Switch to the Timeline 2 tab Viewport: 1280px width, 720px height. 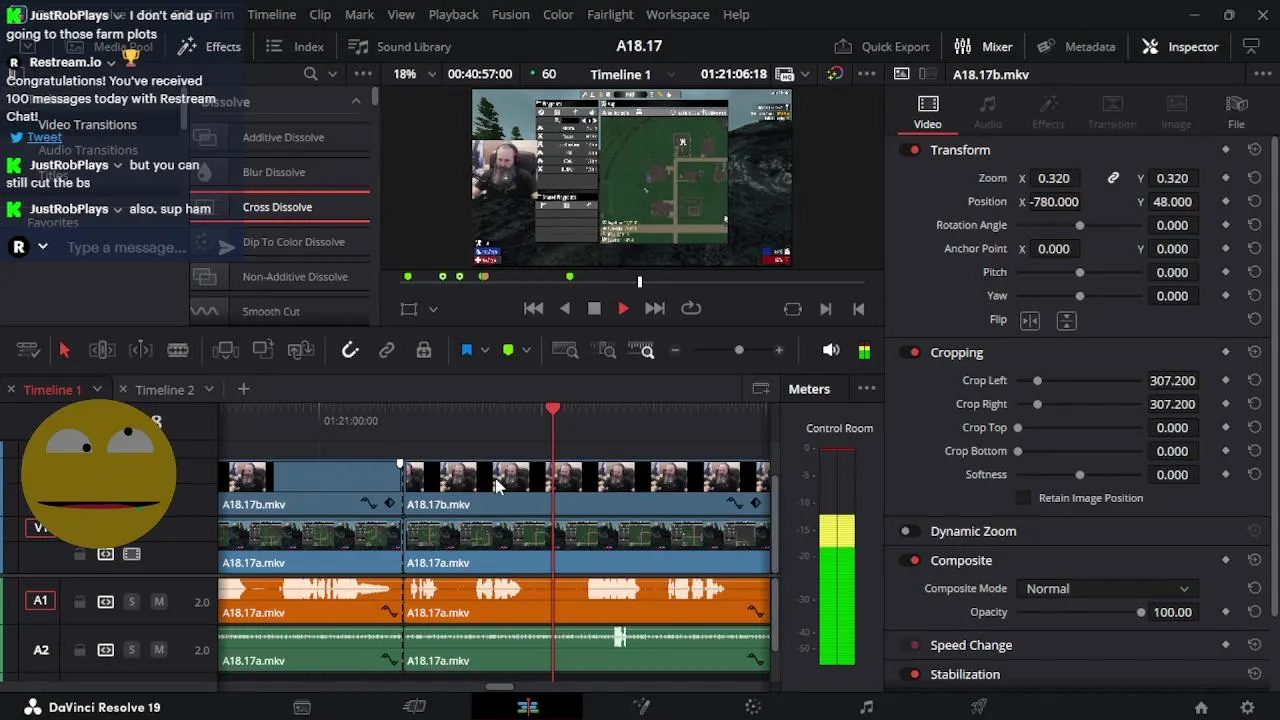(165, 390)
